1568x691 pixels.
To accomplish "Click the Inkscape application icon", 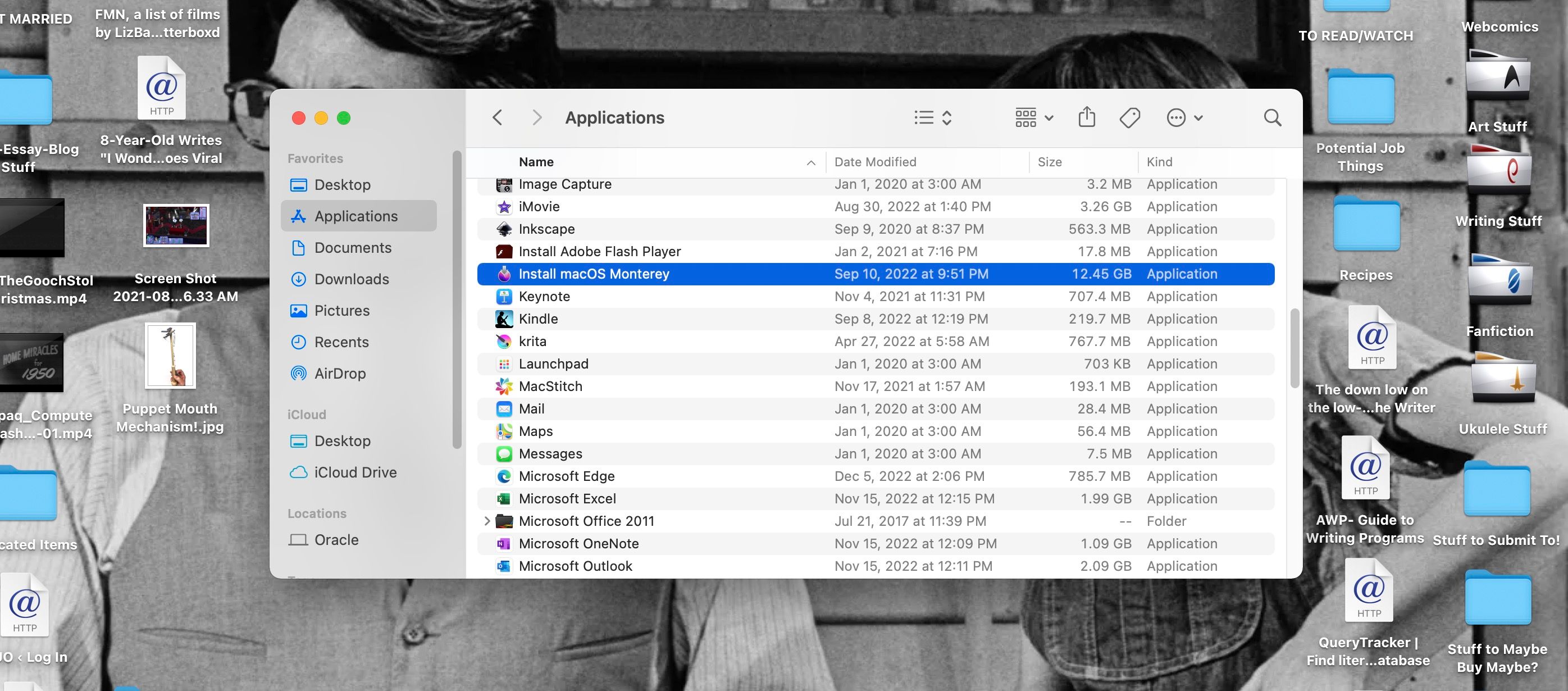I will [503, 229].
